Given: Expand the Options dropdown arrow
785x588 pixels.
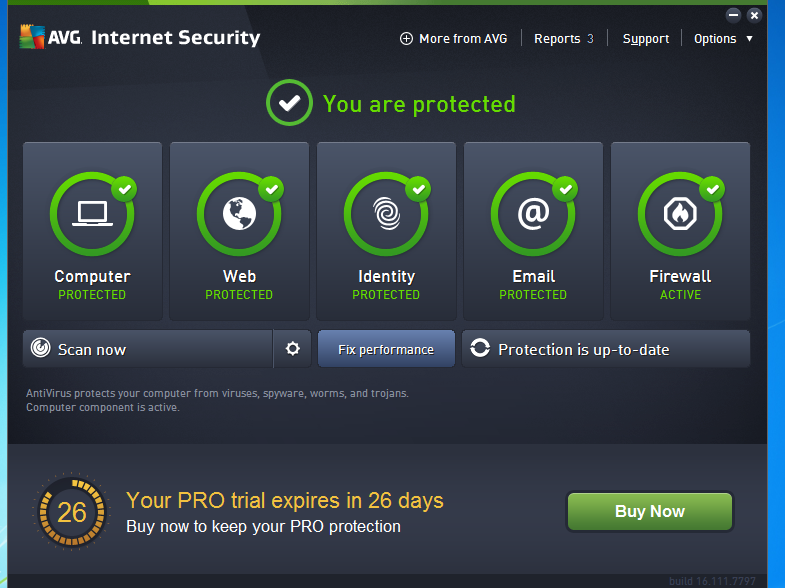Looking at the screenshot, I should pyautogui.click(x=749, y=39).
